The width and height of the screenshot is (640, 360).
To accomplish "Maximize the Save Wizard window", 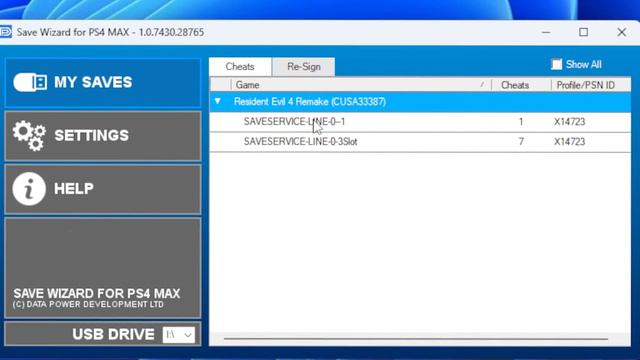I will click(x=584, y=32).
